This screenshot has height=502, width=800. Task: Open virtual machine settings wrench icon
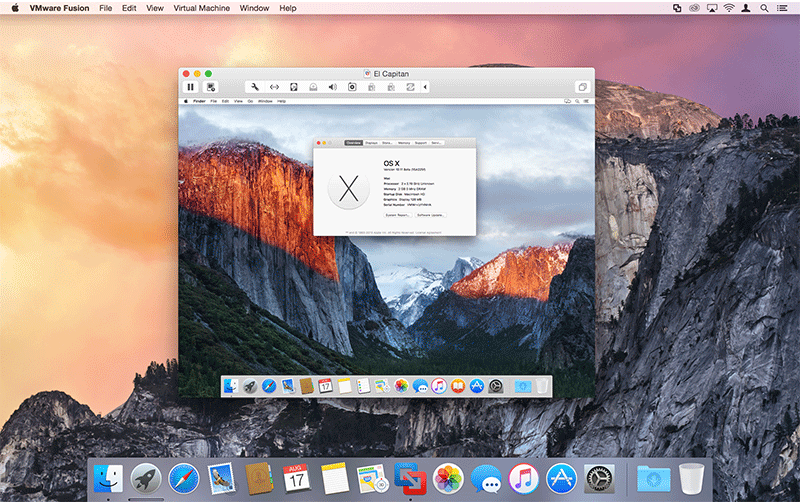(255, 87)
